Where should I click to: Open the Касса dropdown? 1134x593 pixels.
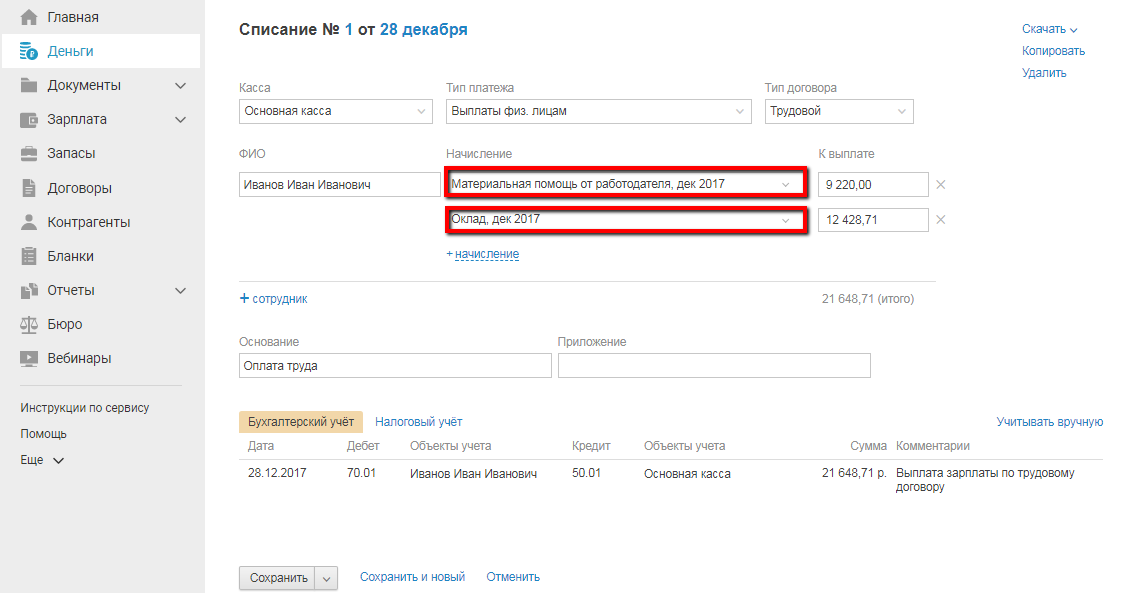[x=336, y=111]
